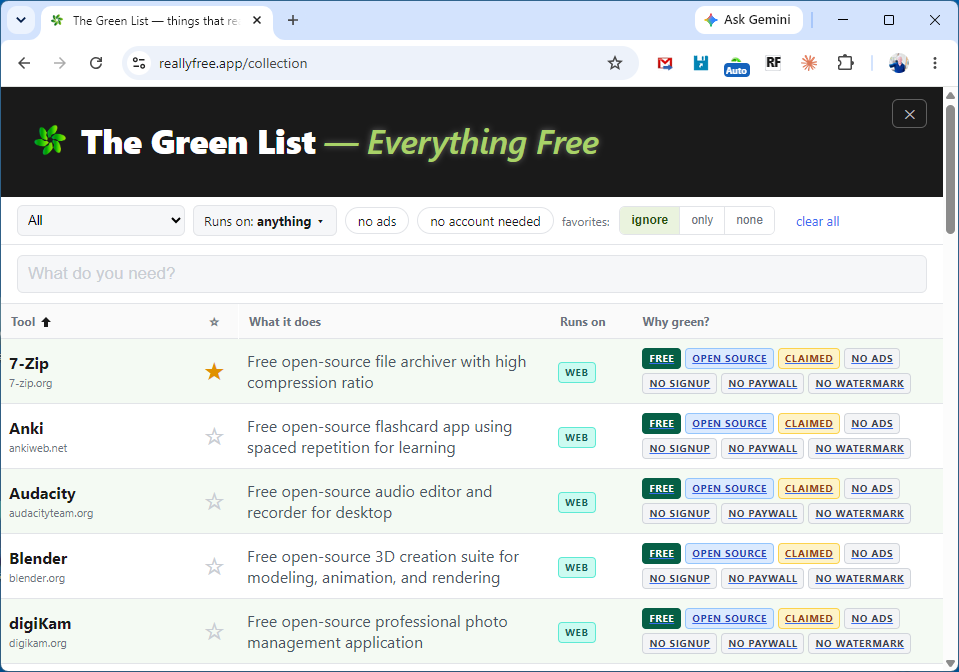
Task: Open Chrome's three-dot menu
Action: (x=935, y=63)
